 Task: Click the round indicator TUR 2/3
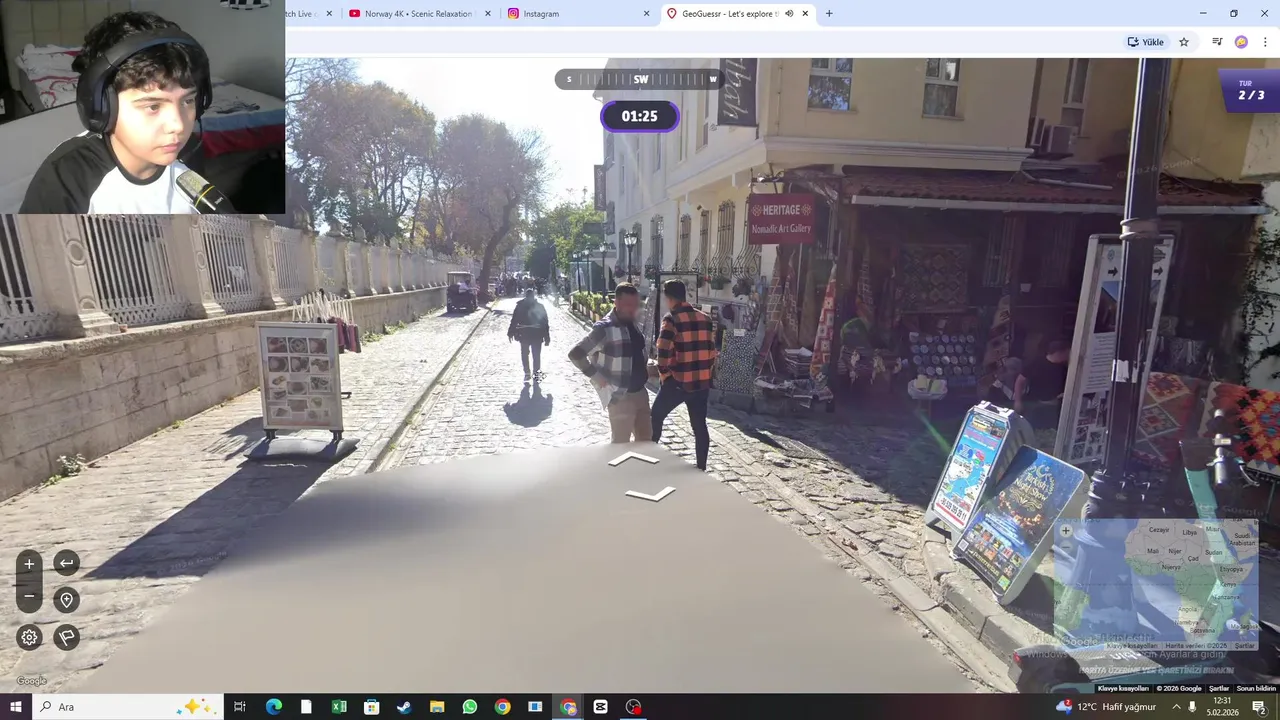[x=1251, y=90]
